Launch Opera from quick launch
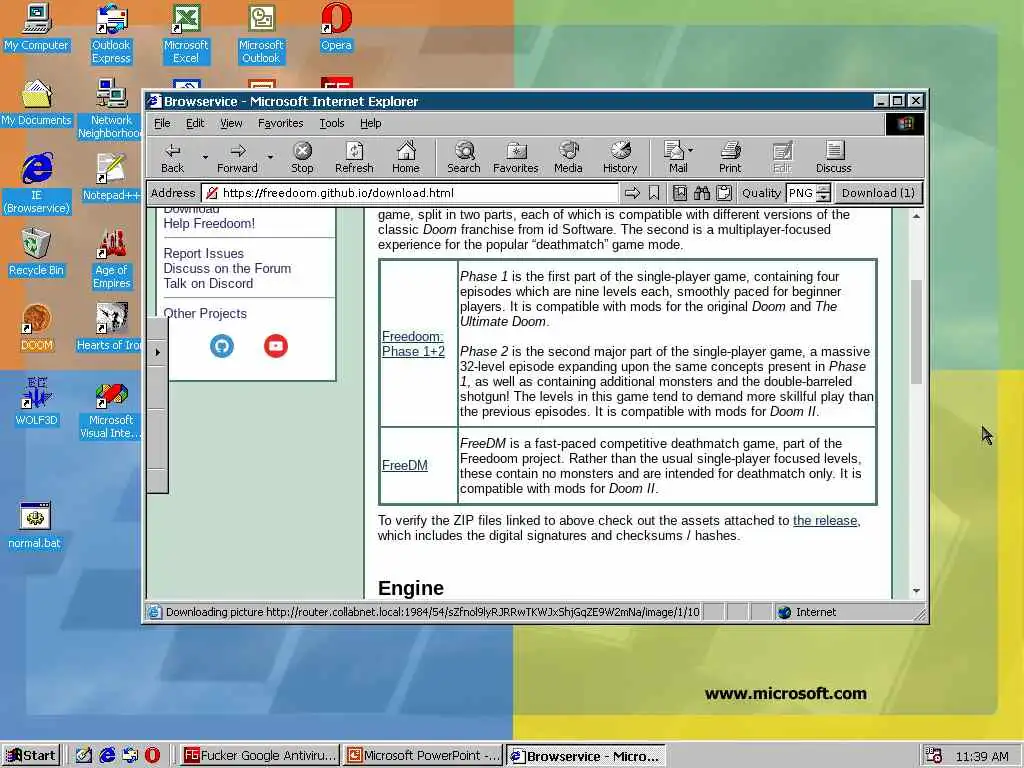This screenshot has width=1024, height=768. (152, 756)
